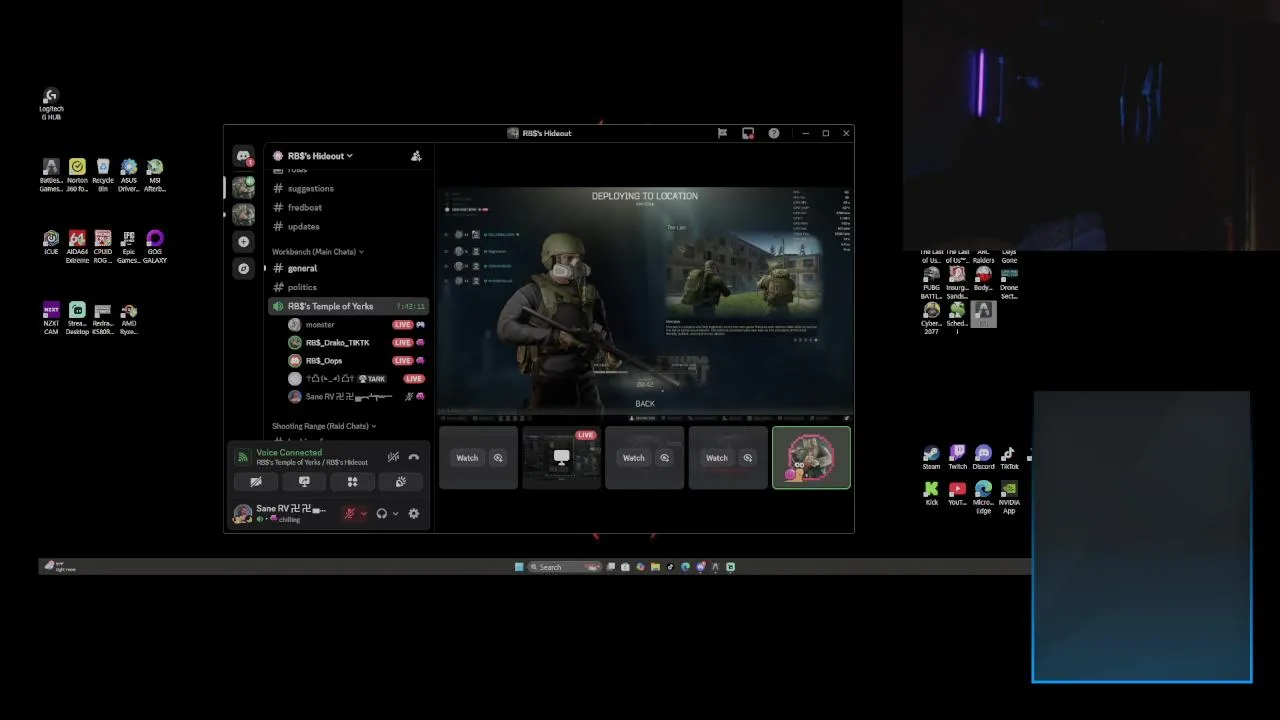Open GOG GALAXY desktop icon
Image resolution: width=1280 pixels, height=720 pixels.
click(x=155, y=246)
